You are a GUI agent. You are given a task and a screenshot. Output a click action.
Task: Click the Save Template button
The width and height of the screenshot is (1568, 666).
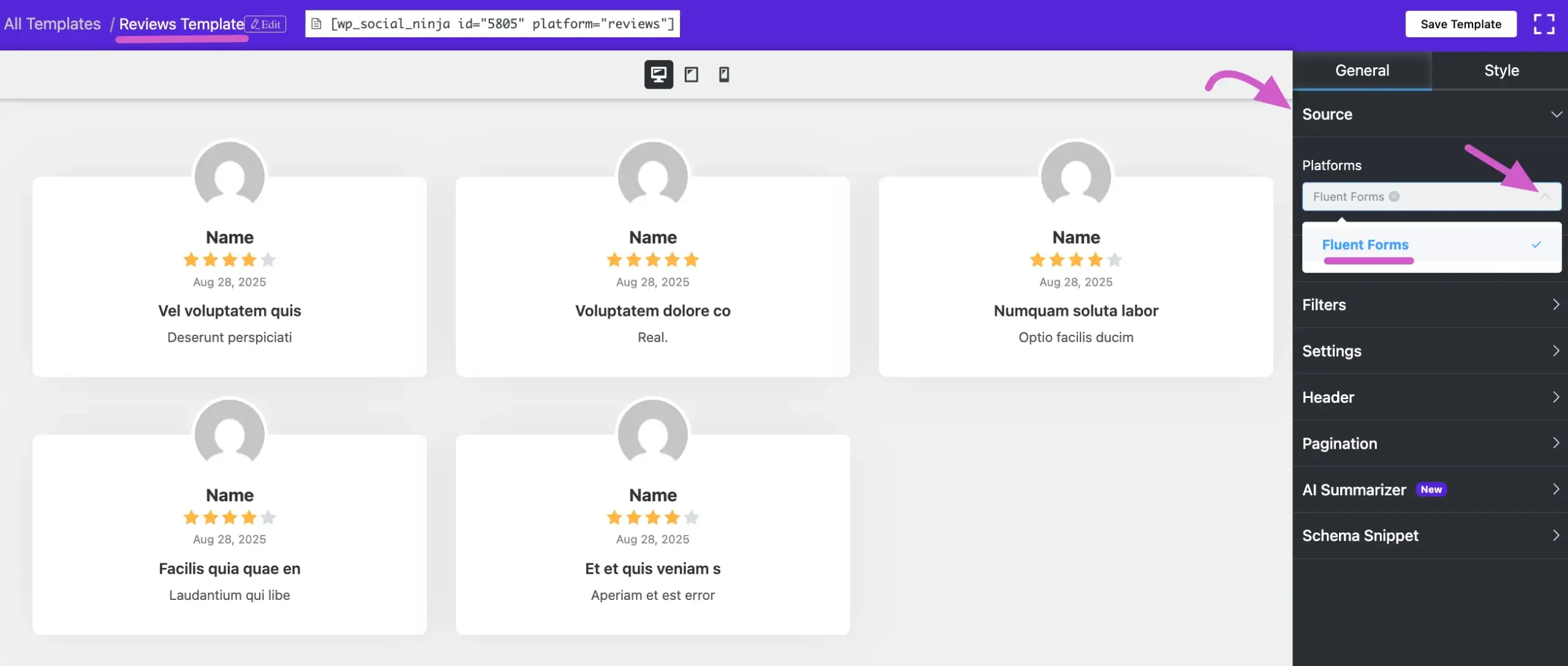pos(1461,24)
